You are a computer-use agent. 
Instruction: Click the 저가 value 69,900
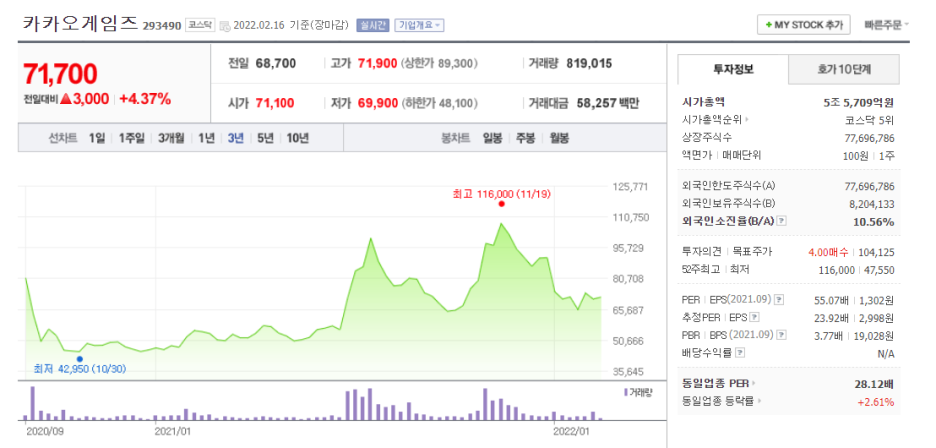[x=377, y=103]
